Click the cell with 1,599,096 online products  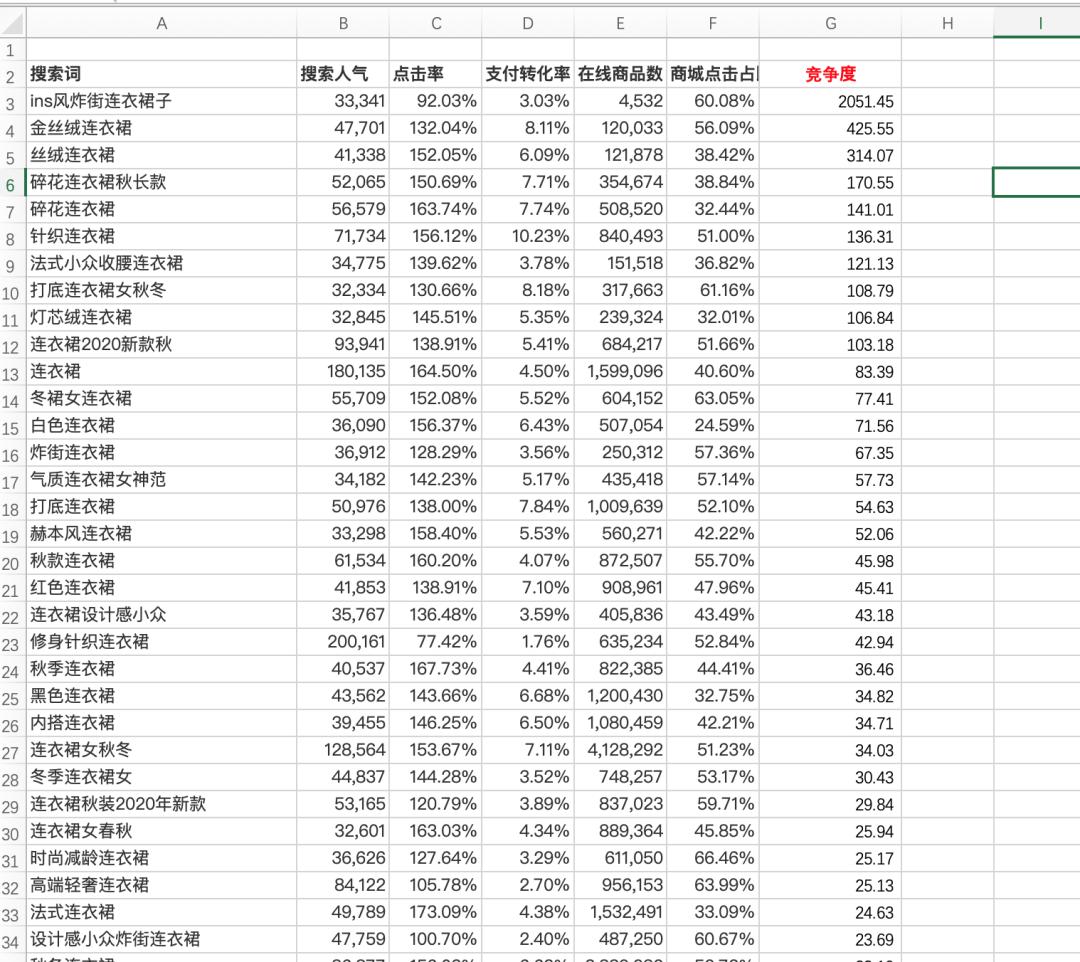tap(620, 371)
